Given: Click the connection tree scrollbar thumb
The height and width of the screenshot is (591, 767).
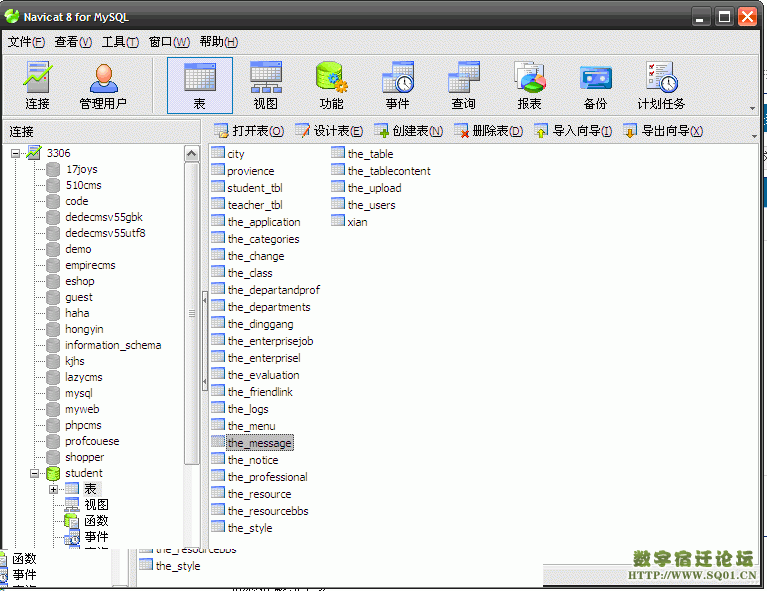Looking at the screenshot, I should click(191, 313).
